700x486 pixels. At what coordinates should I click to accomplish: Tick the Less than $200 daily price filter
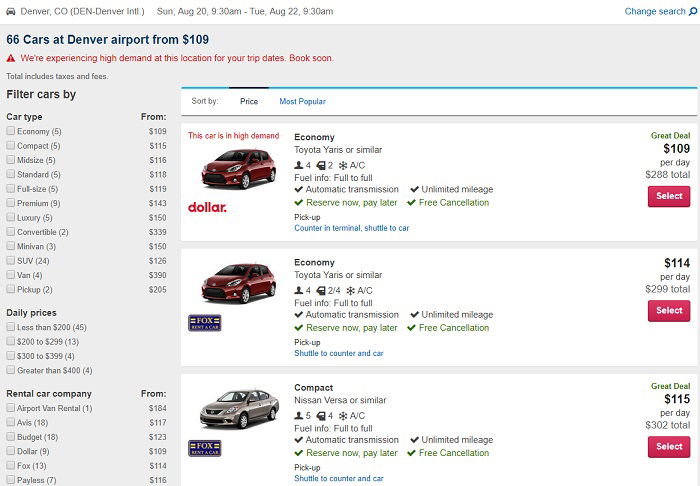tap(11, 327)
